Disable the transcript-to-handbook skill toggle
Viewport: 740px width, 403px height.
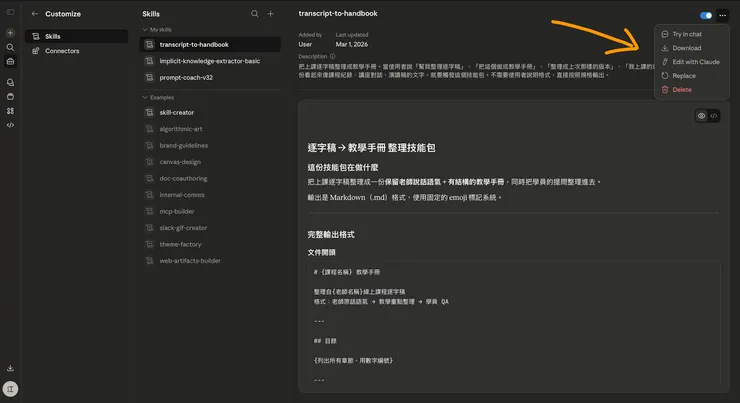(706, 16)
